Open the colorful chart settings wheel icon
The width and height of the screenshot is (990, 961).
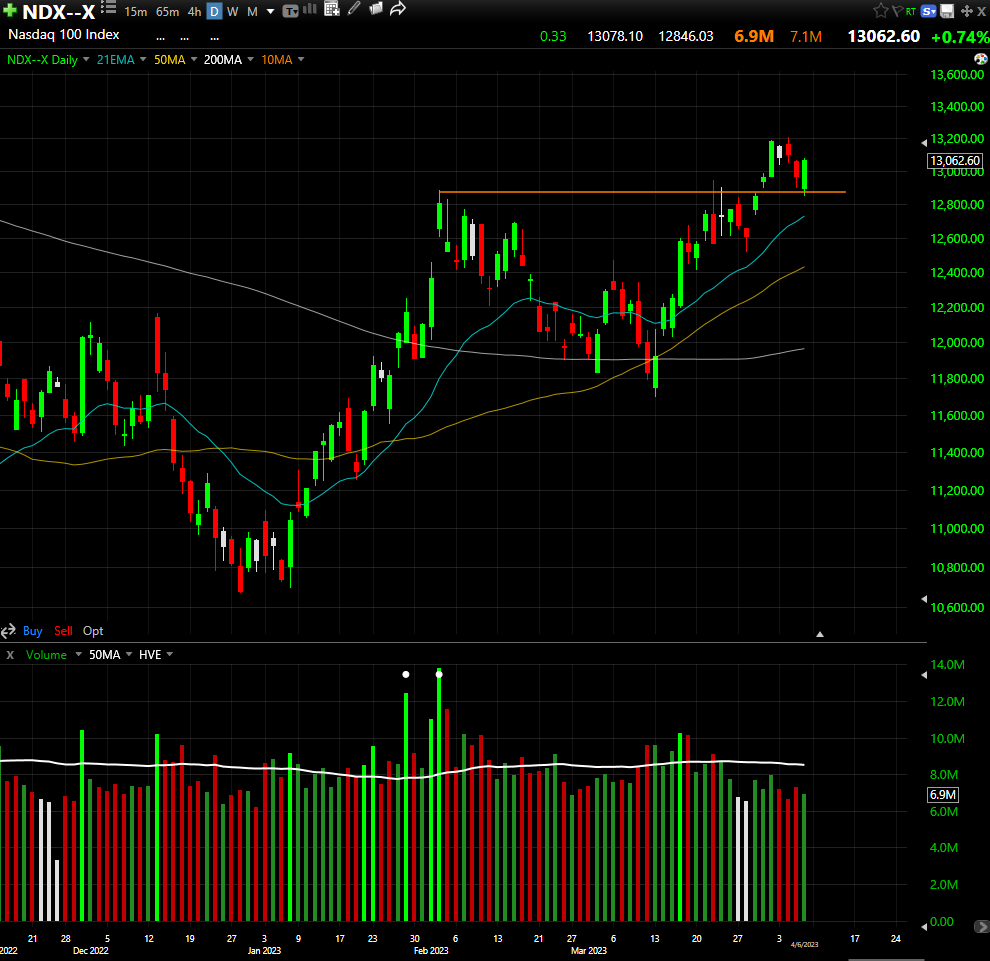[x=981, y=59]
